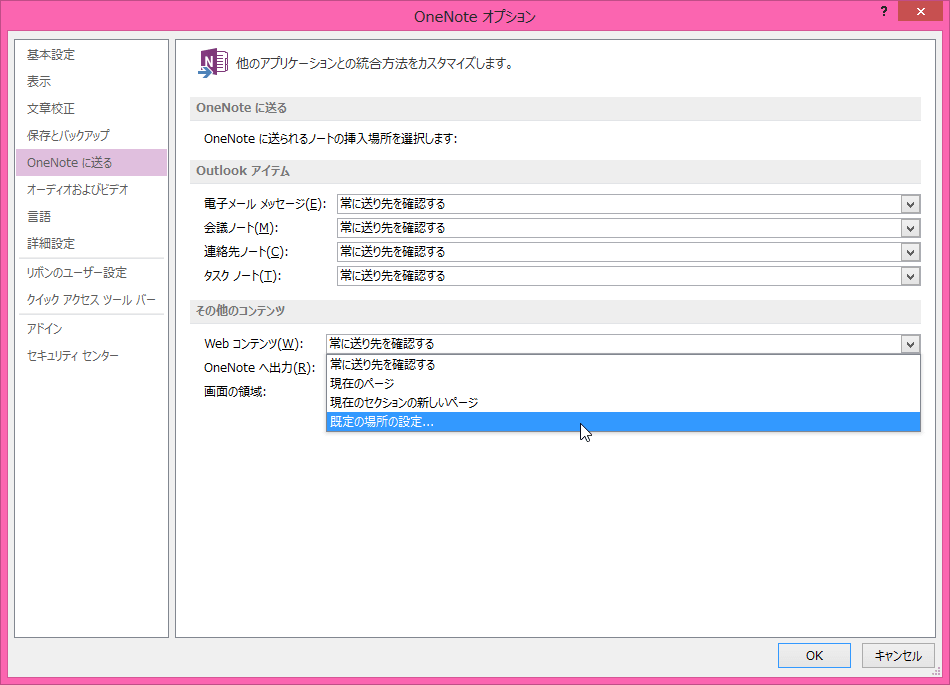Click the 連絡先ノート(C) label
Screen dimensions: 950x685
click(246, 252)
